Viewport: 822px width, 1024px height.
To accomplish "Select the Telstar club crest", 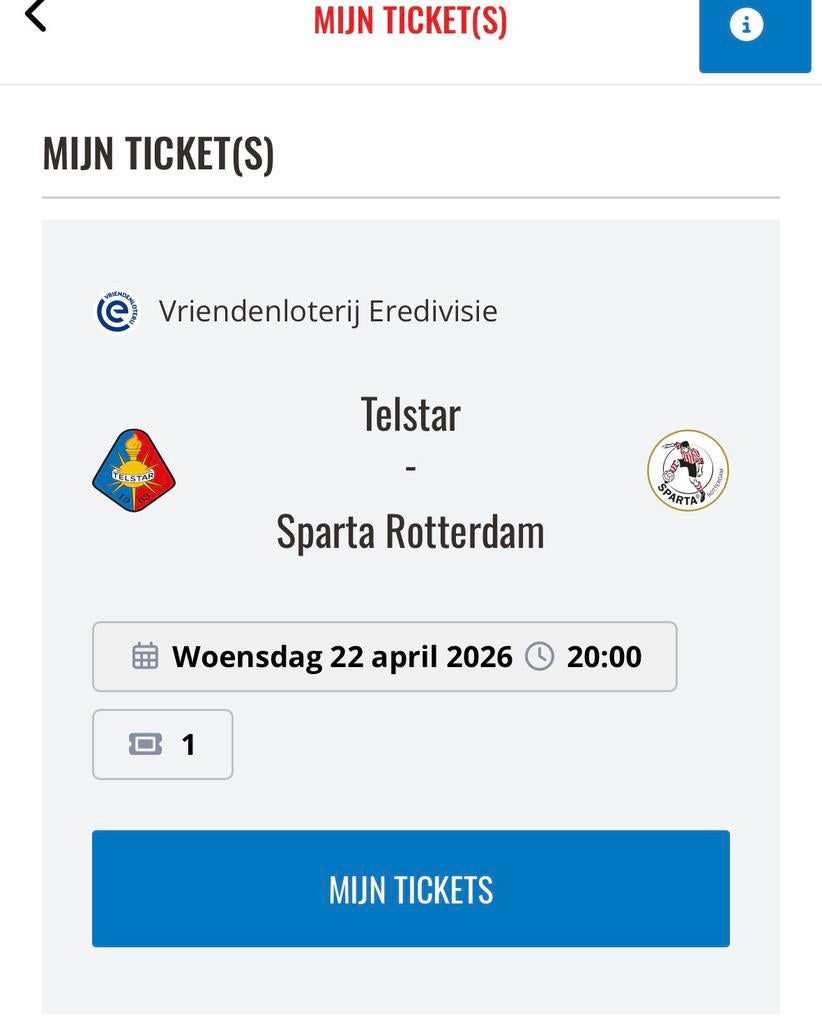I will click(133, 470).
